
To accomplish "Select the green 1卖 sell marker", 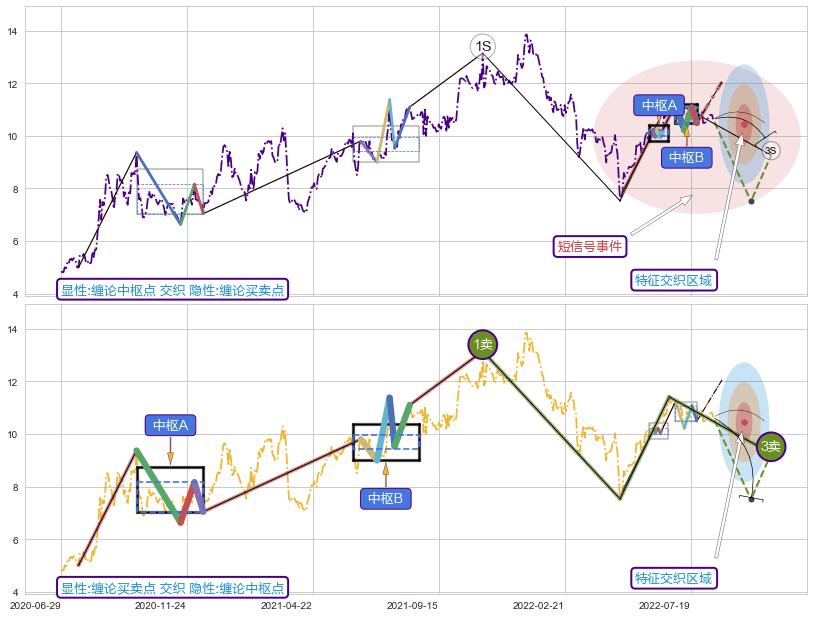I will point(483,344).
